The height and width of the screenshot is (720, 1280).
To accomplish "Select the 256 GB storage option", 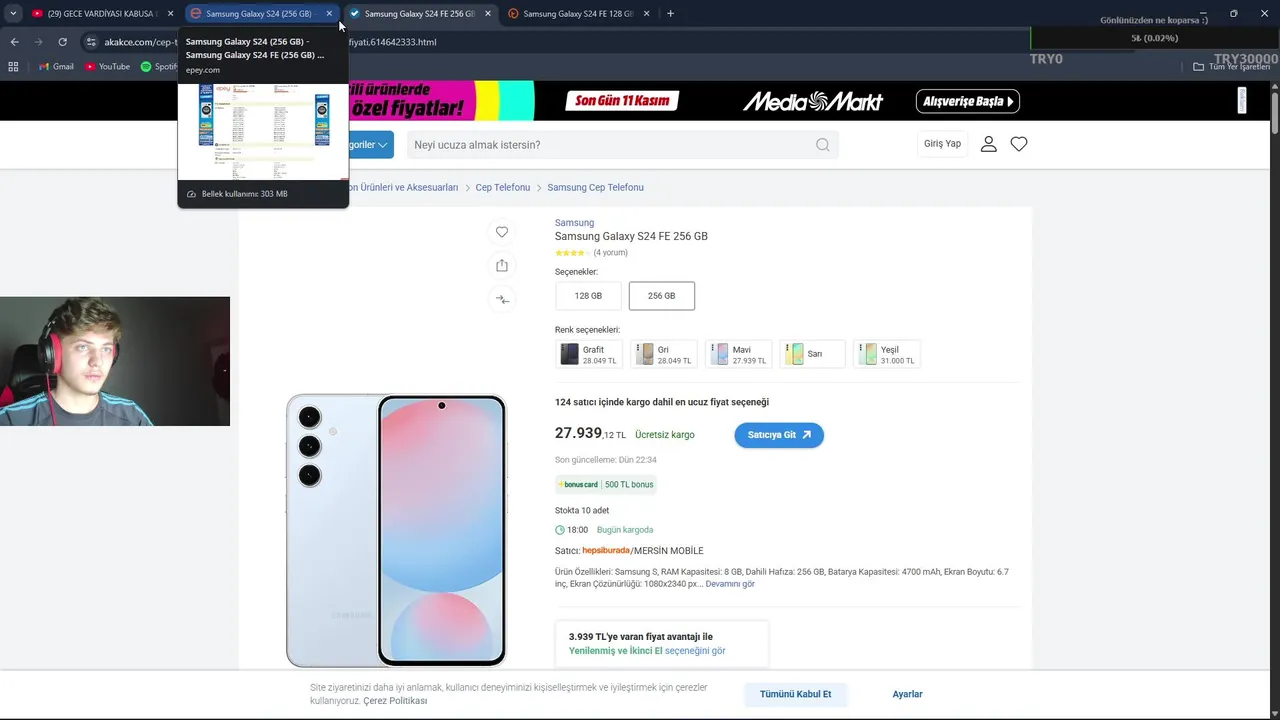I will [661, 296].
